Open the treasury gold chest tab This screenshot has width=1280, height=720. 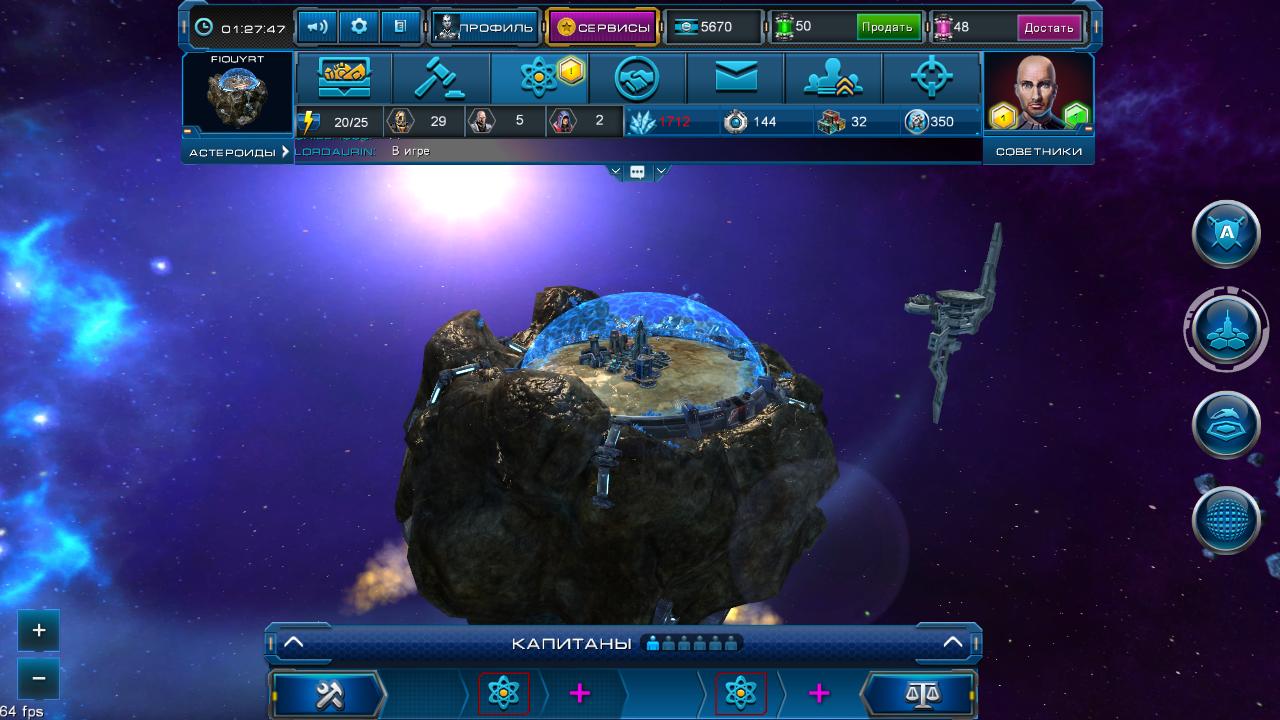point(344,78)
